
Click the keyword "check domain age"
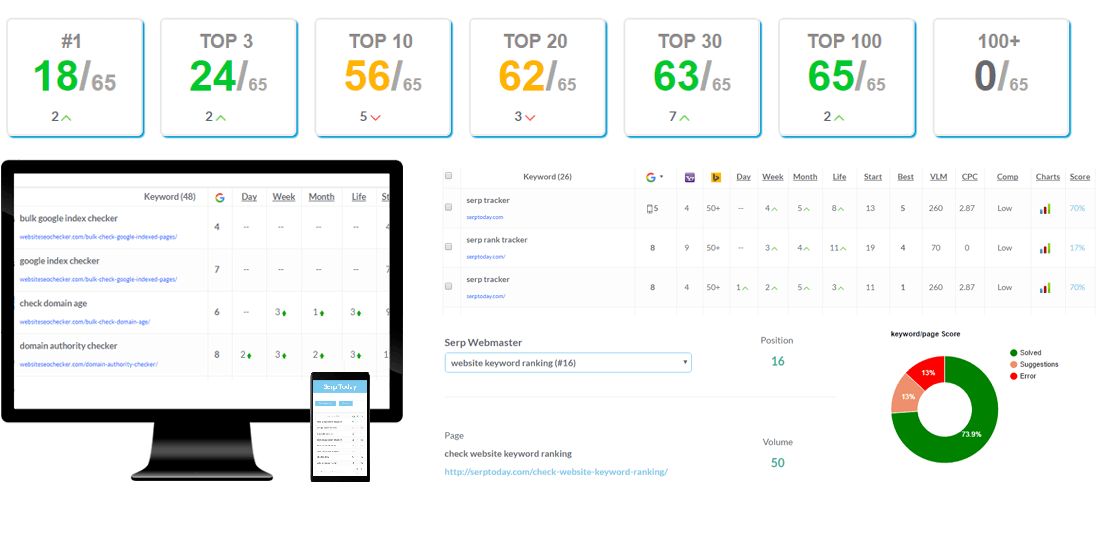[x=53, y=304]
